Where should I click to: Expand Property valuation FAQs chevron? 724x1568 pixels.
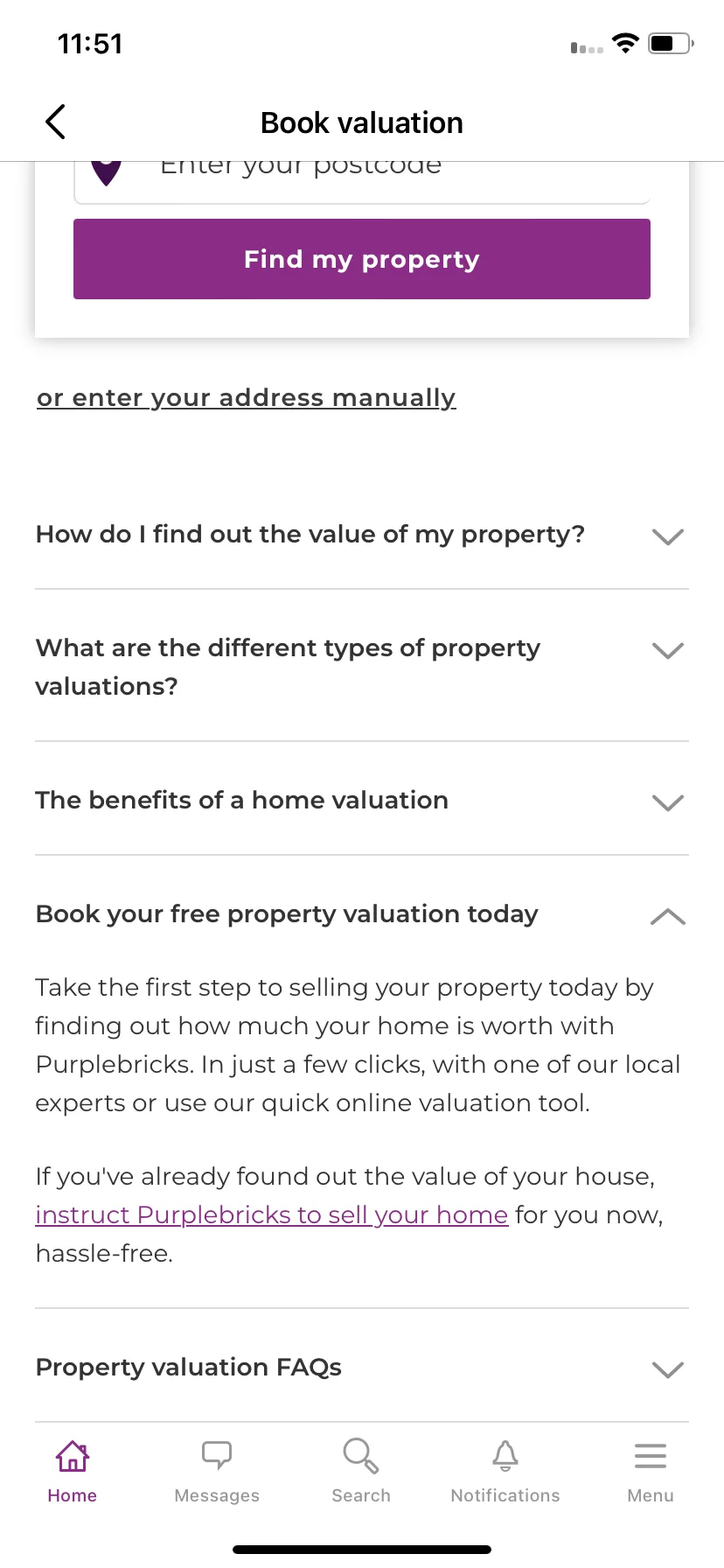coord(668,1369)
